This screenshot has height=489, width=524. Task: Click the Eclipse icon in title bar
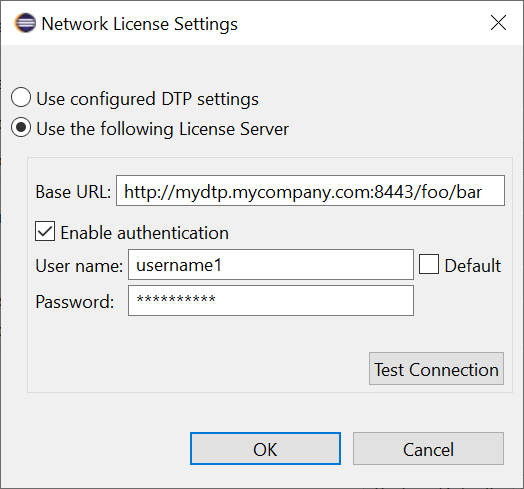click(x=25, y=23)
